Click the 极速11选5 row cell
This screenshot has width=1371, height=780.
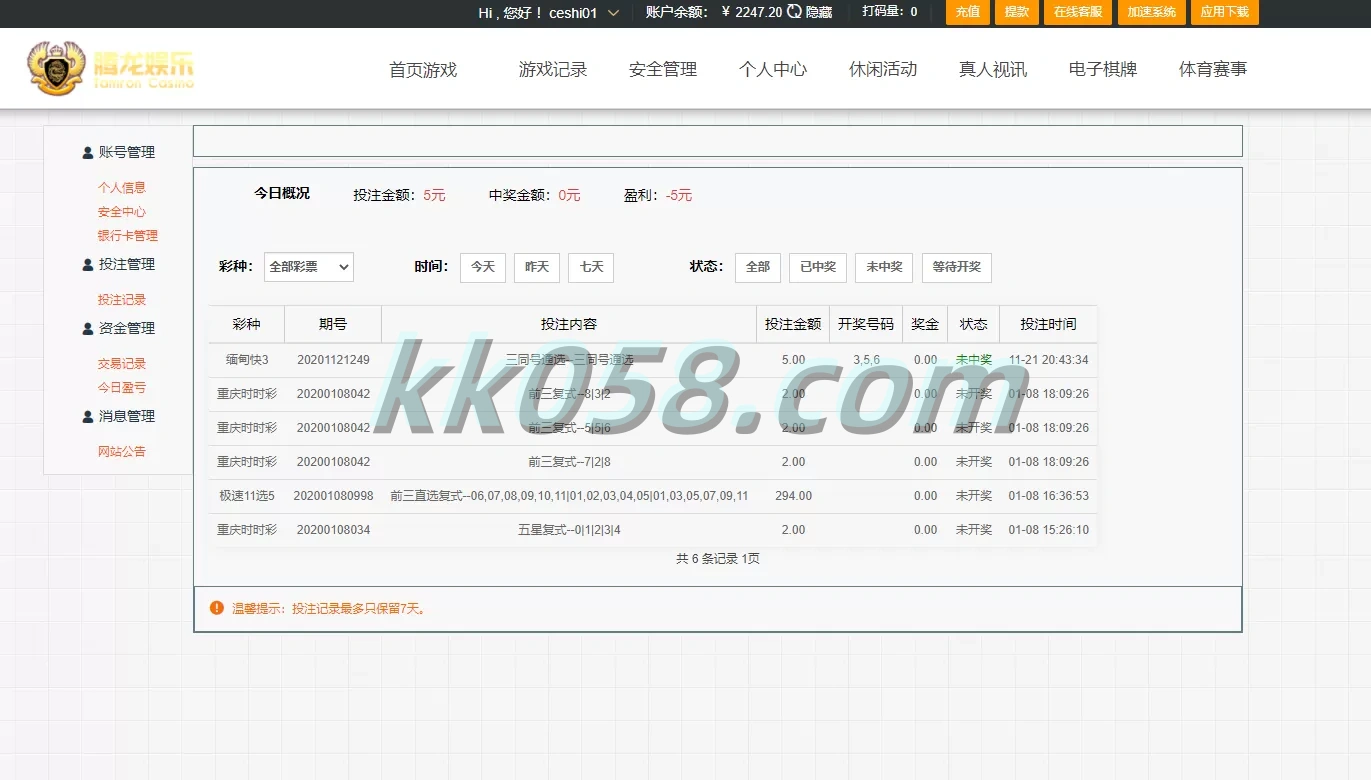(247, 496)
